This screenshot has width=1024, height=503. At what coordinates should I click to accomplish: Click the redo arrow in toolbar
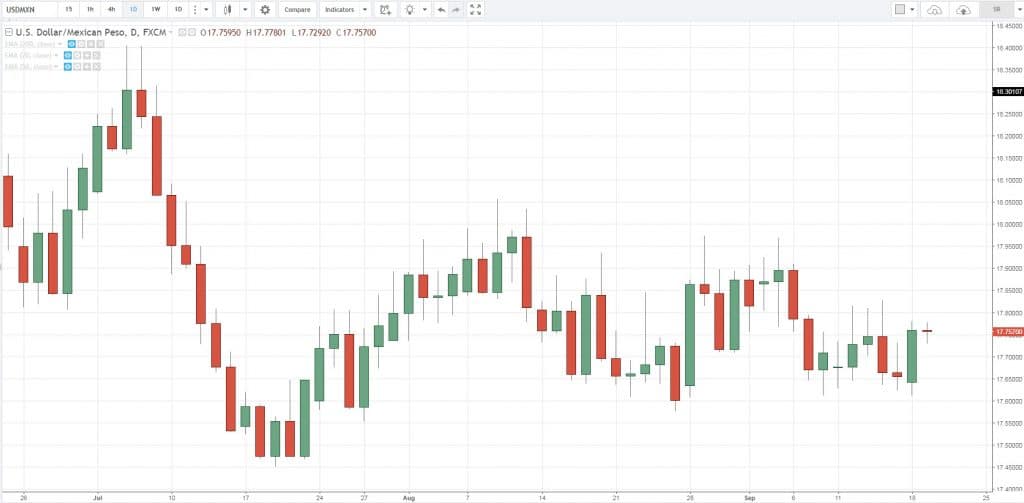tap(457, 9)
